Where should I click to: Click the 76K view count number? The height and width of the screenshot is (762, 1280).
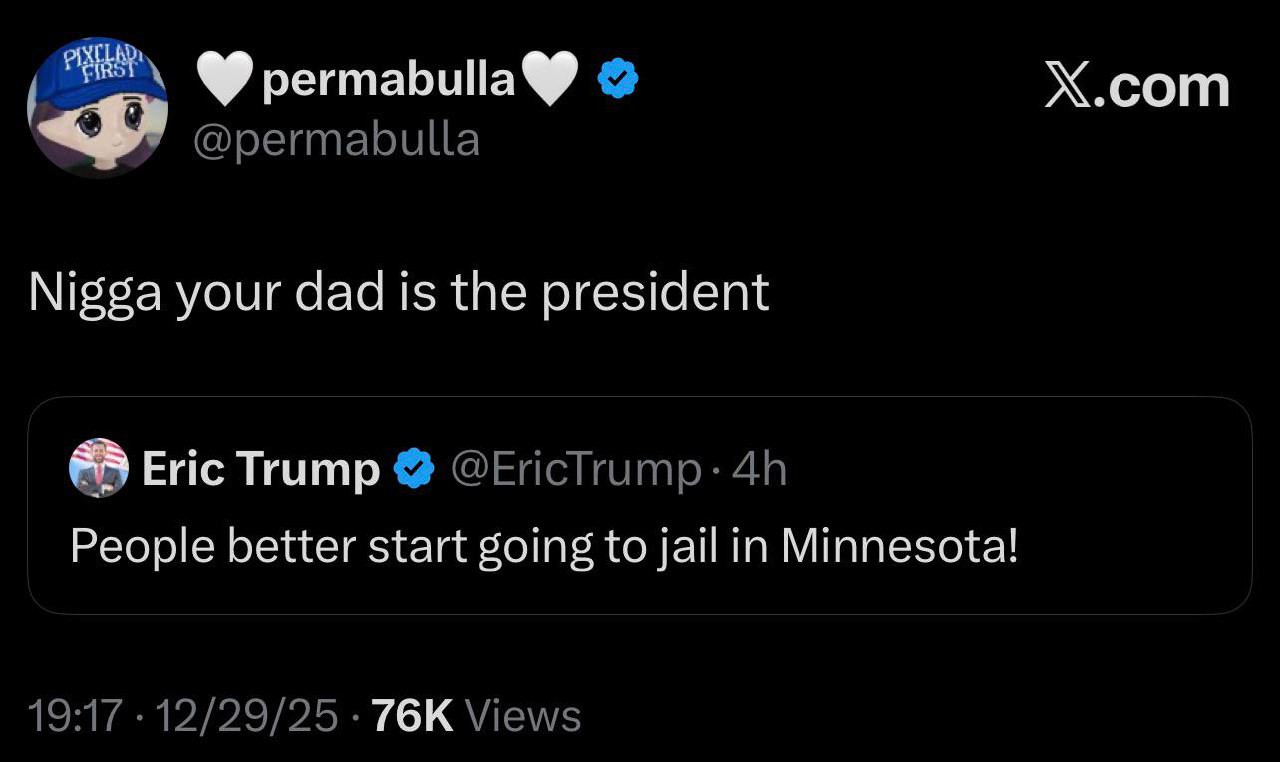(412, 716)
